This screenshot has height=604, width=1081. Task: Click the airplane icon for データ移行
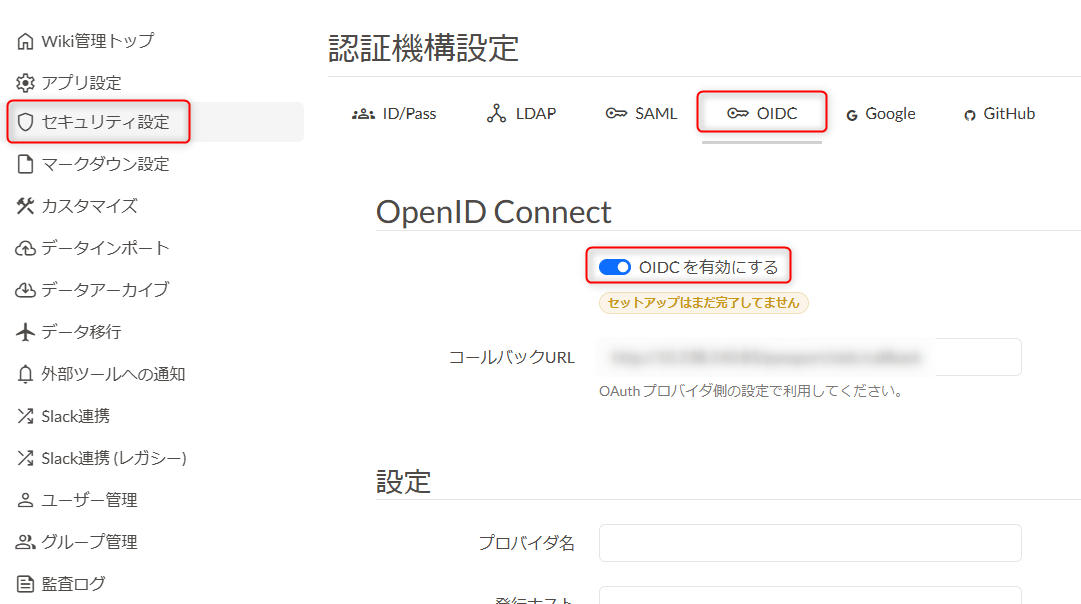pyautogui.click(x=26, y=332)
